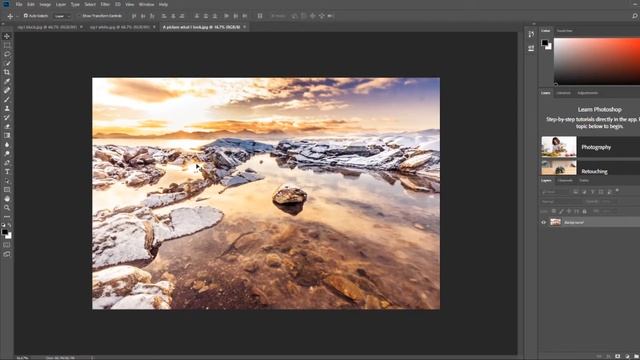Viewport: 640px width, 360px height.
Task: Select the Eraser tool
Action: (x=7, y=126)
